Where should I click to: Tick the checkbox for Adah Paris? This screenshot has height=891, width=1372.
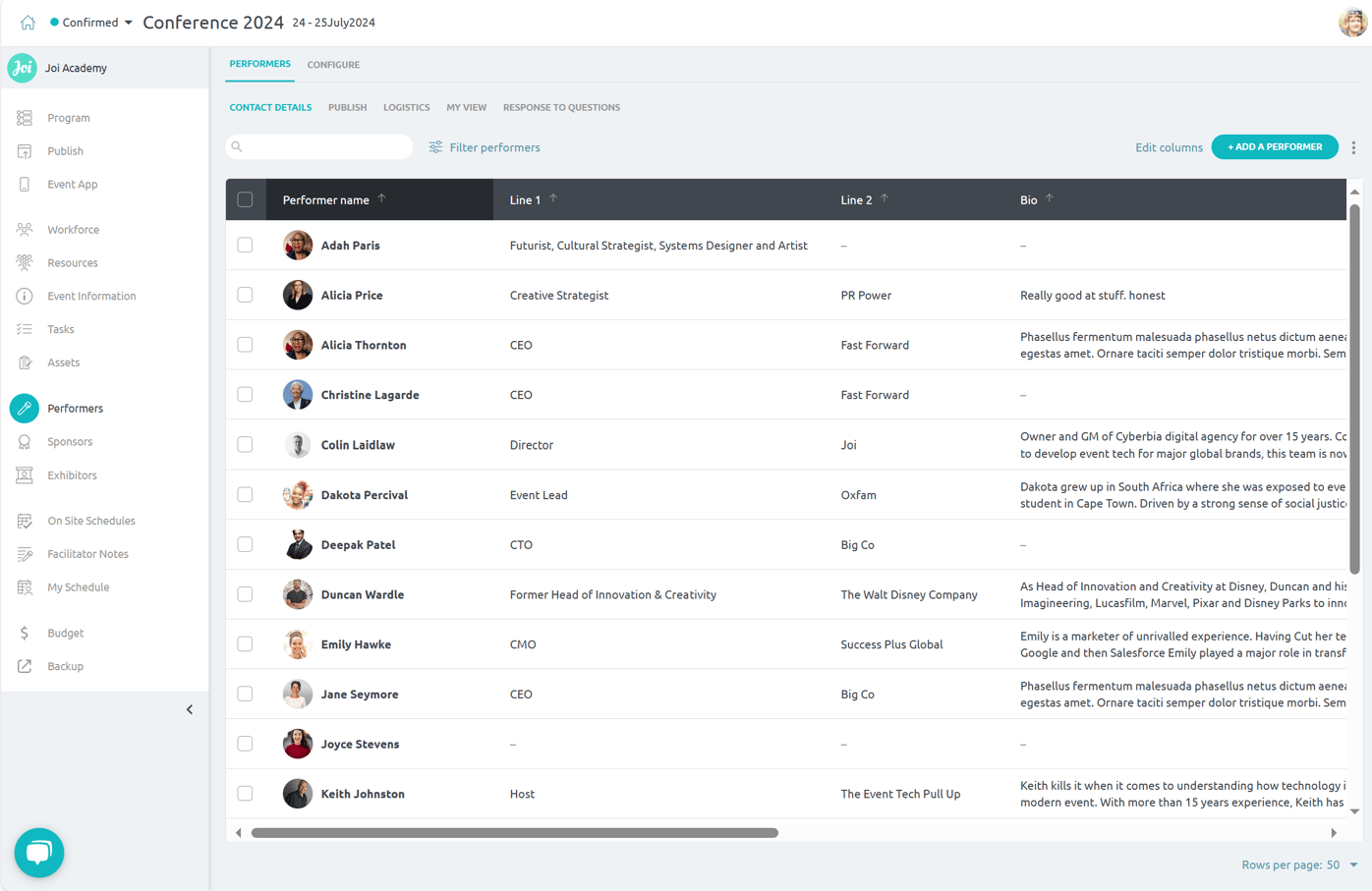point(245,246)
